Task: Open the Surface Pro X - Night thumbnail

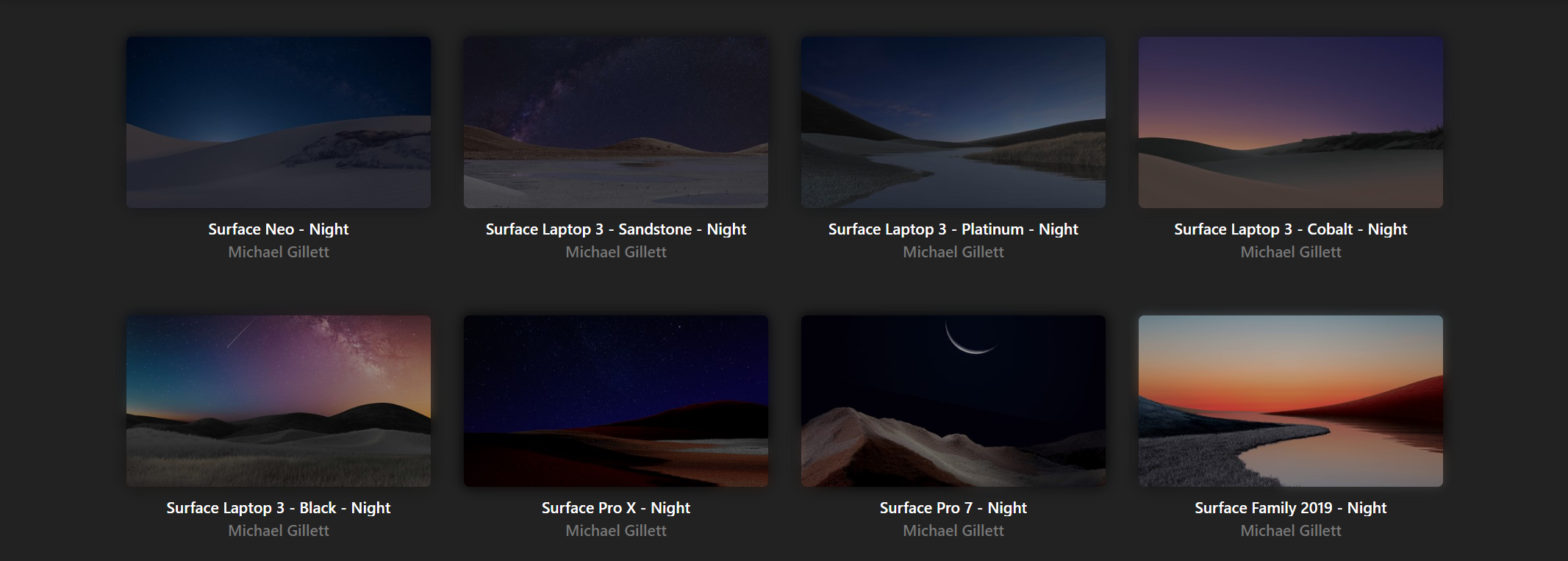Action: coord(616,401)
